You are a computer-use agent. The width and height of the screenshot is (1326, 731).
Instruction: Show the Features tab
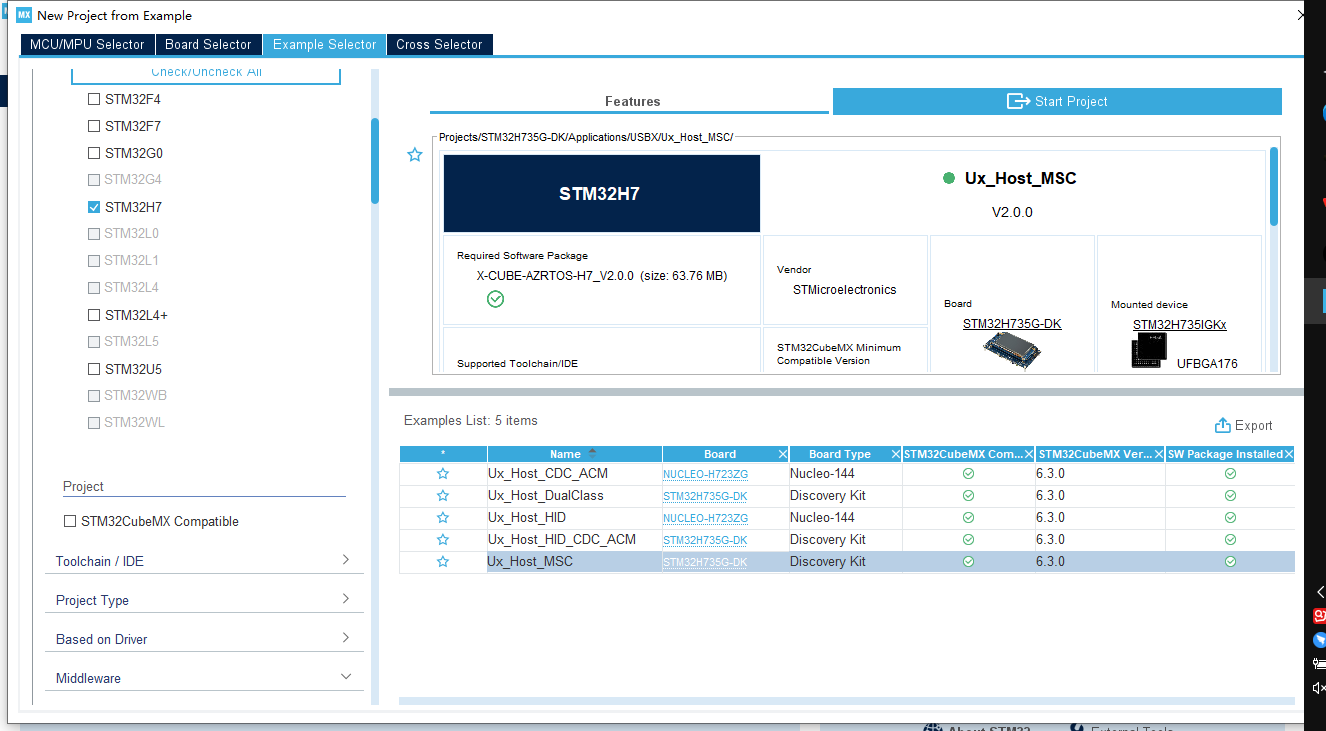click(x=632, y=101)
